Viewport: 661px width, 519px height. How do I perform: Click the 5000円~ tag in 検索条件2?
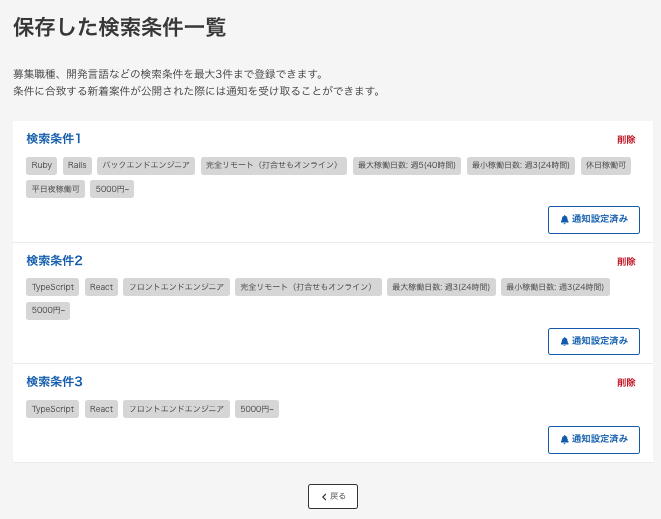(x=48, y=311)
